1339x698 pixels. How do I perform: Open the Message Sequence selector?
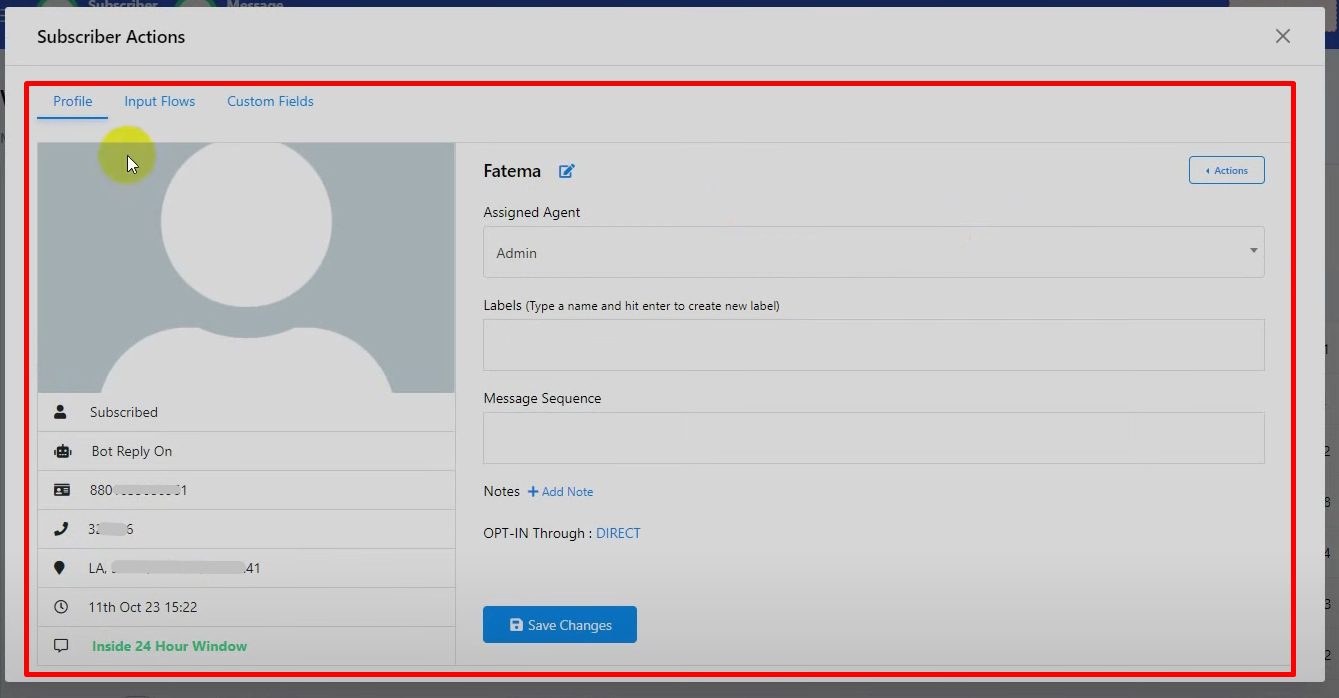point(873,438)
